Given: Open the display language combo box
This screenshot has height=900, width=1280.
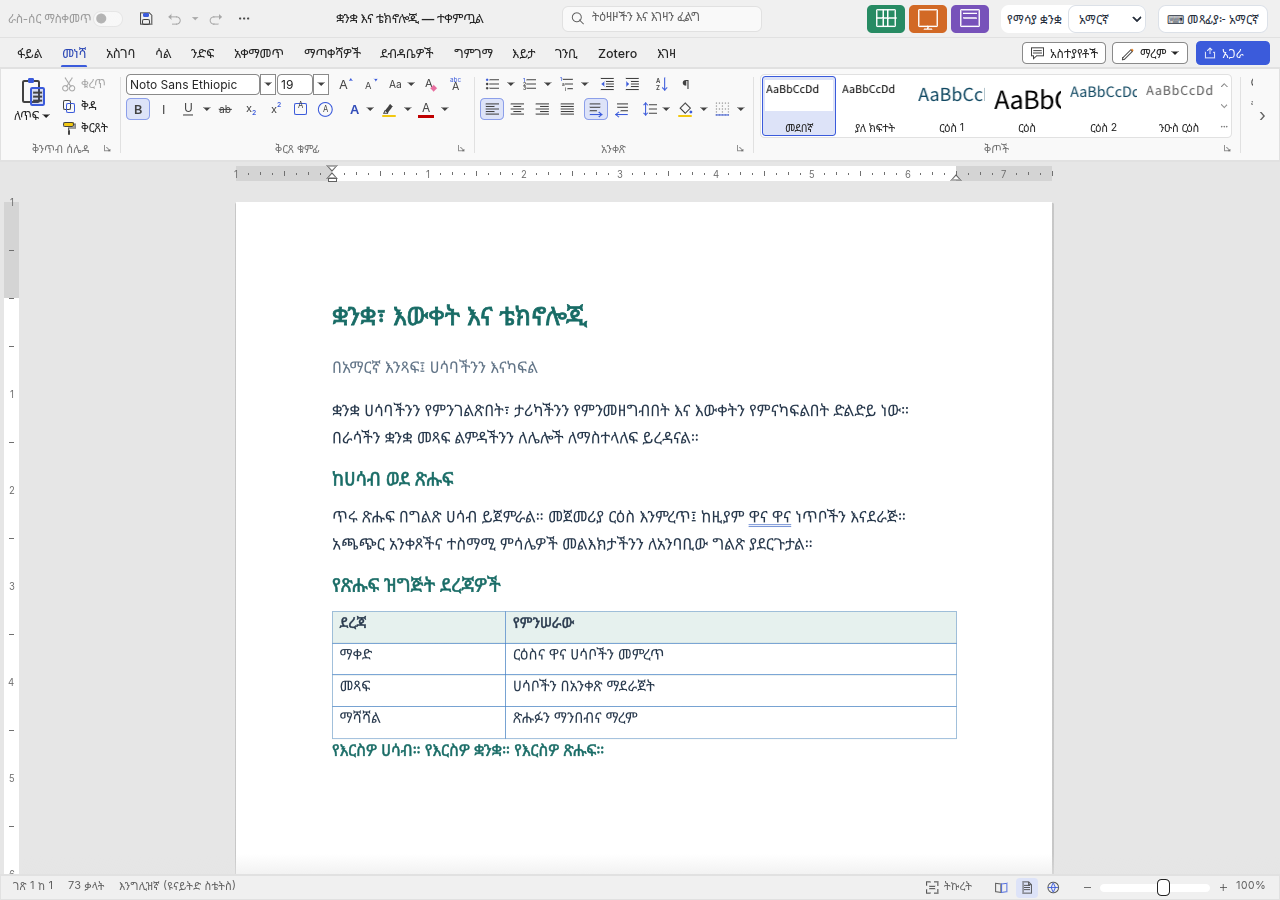Looking at the screenshot, I should [x=1106, y=19].
